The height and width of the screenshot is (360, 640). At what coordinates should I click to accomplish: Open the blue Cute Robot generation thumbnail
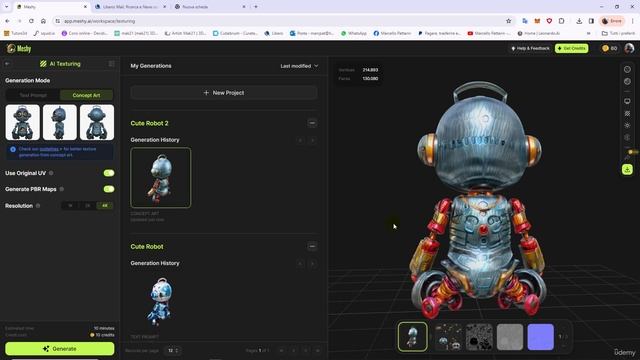[161, 301]
